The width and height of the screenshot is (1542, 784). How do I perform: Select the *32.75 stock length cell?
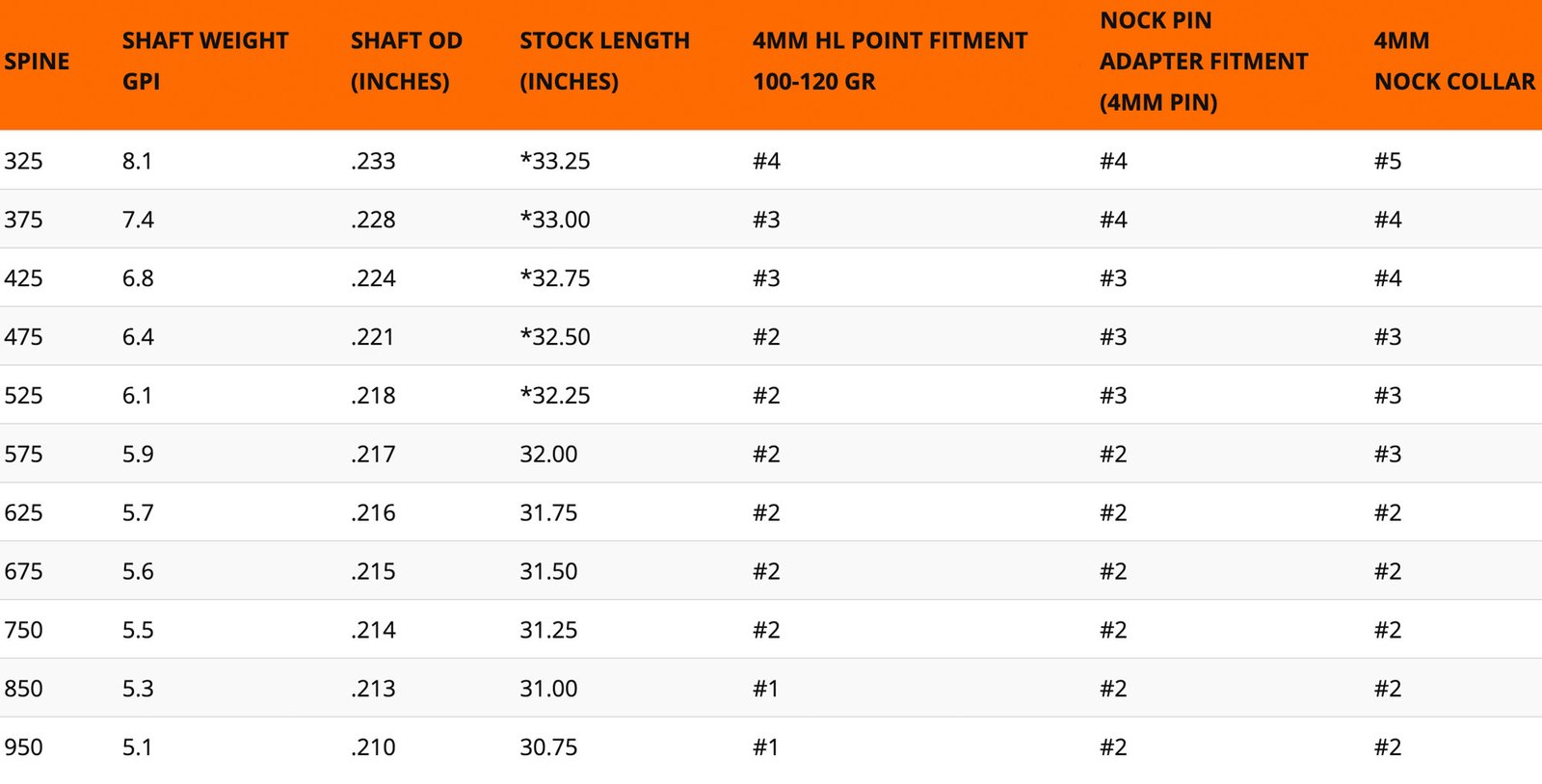point(555,278)
